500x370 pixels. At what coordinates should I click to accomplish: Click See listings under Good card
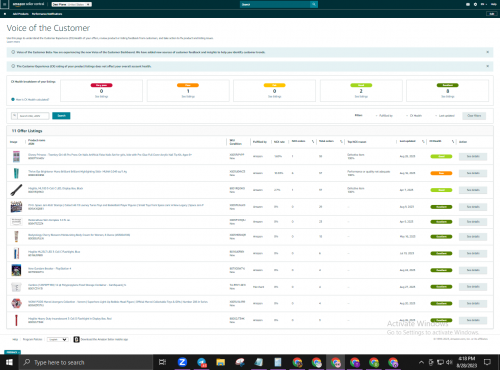pos(361,97)
